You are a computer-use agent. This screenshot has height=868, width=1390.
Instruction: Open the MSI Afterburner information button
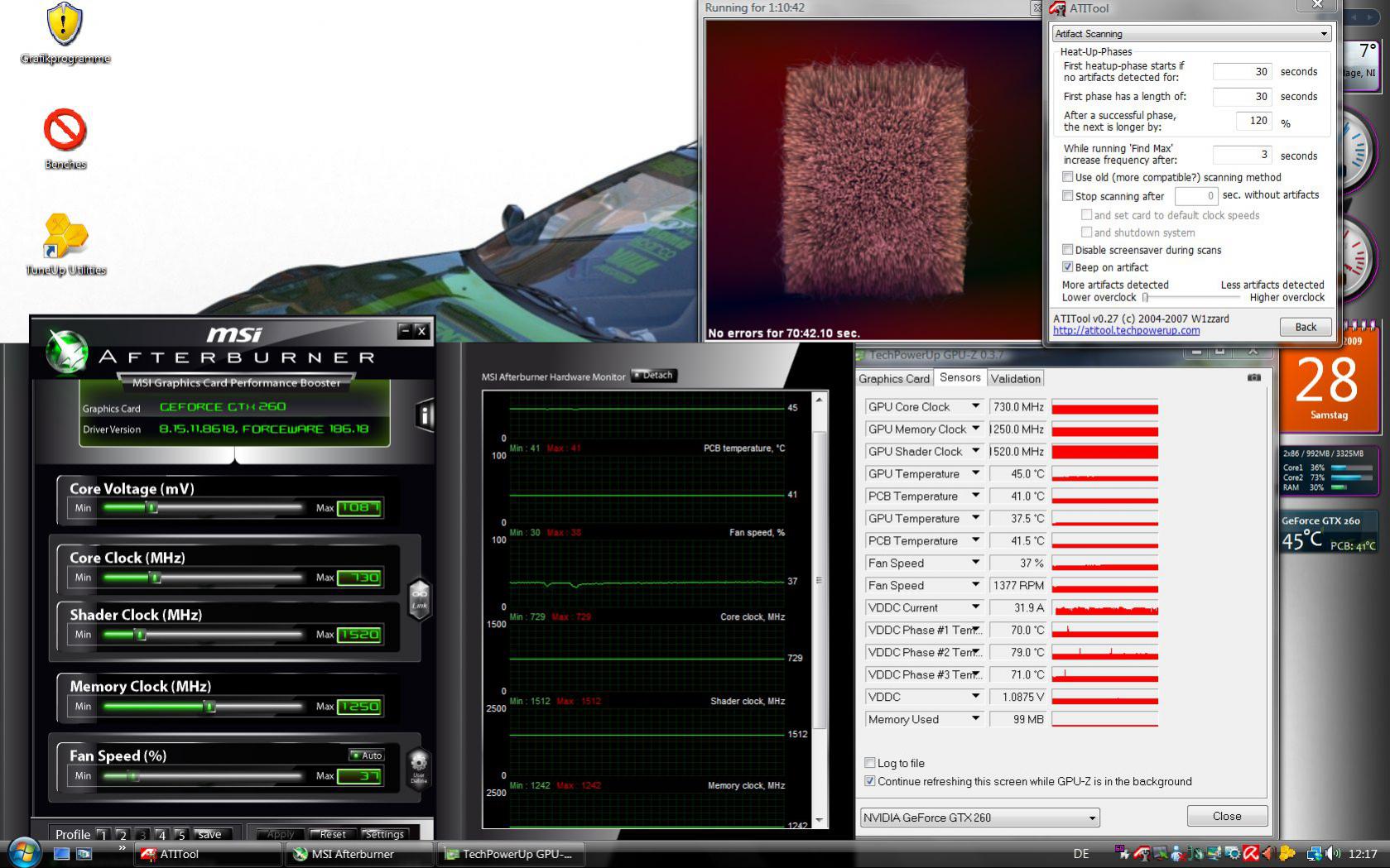pos(424,415)
